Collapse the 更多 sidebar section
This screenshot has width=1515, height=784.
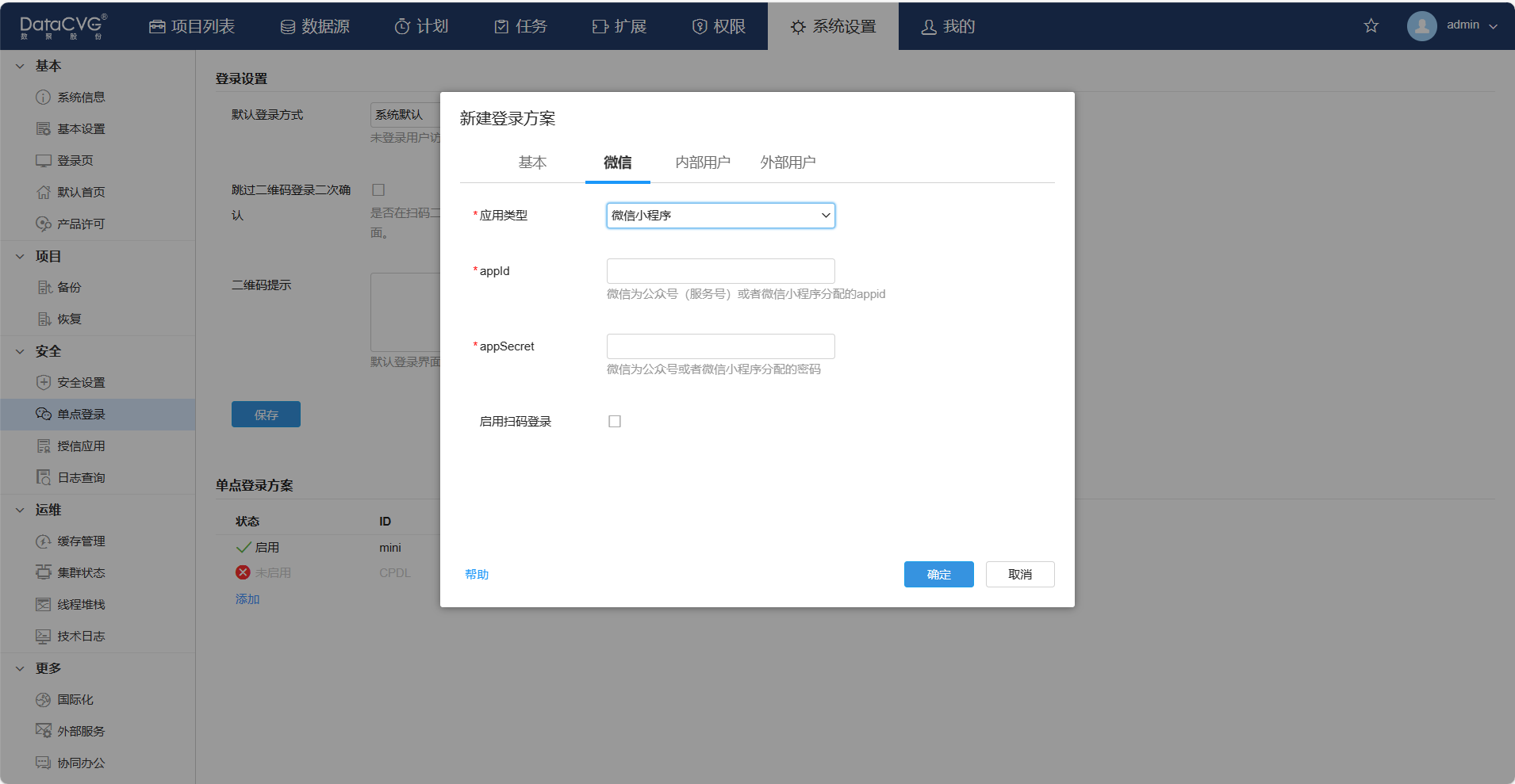pyautogui.click(x=20, y=668)
